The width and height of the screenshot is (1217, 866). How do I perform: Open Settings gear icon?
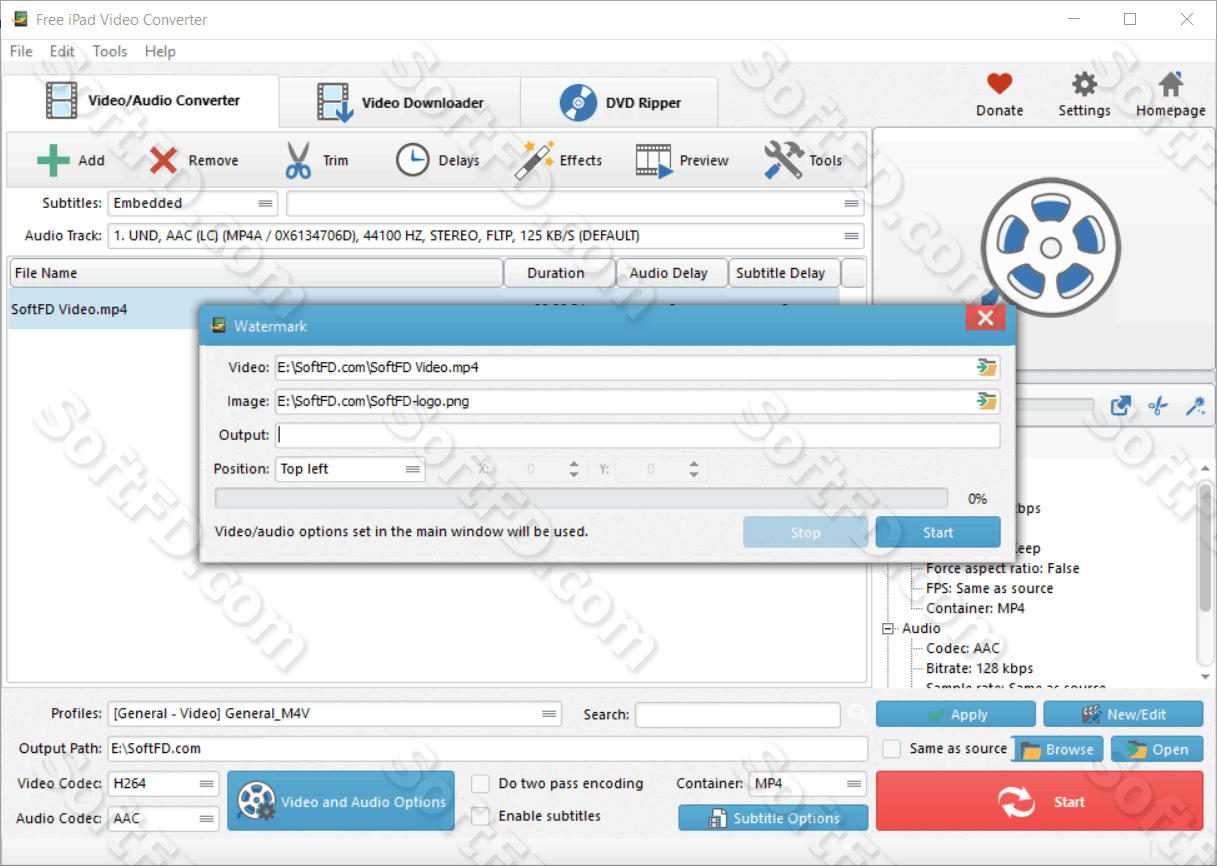[x=1084, y=84]
